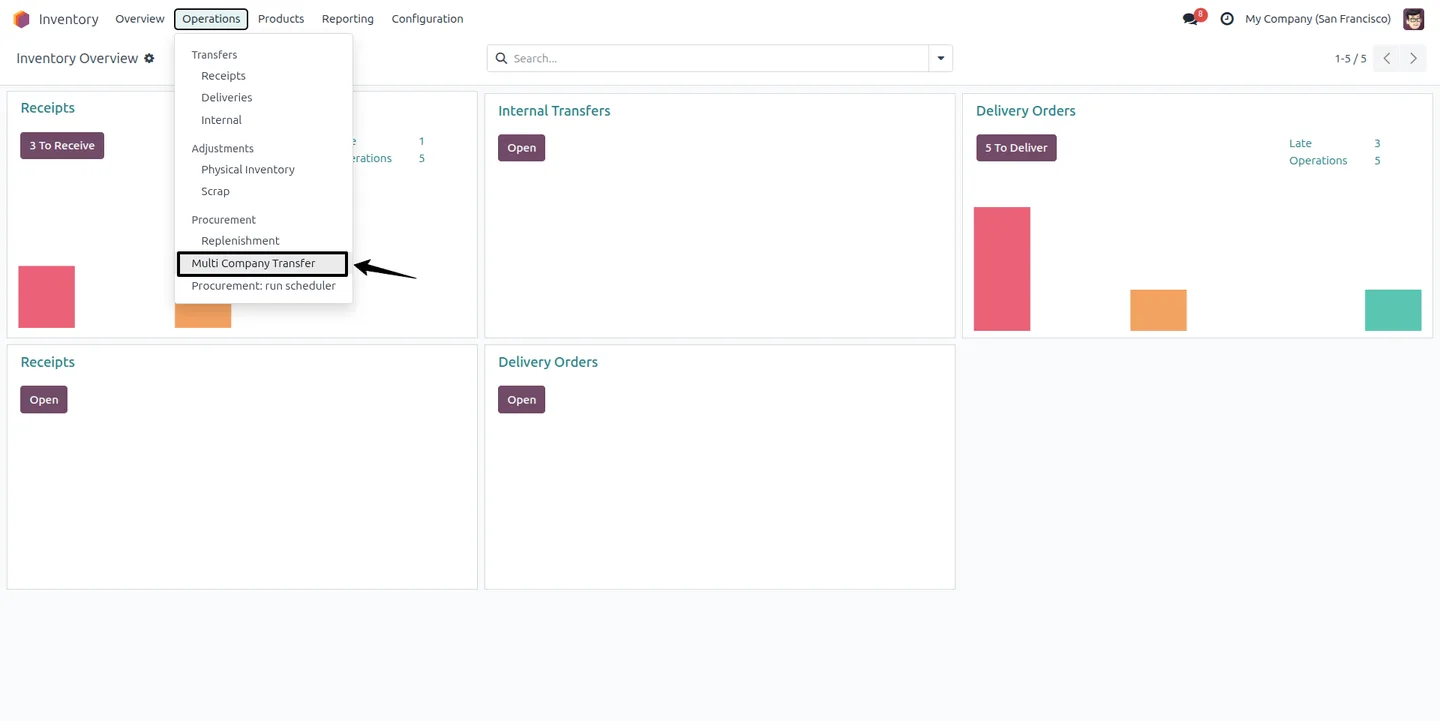Click the search magnifier icon

click(502, 59)
